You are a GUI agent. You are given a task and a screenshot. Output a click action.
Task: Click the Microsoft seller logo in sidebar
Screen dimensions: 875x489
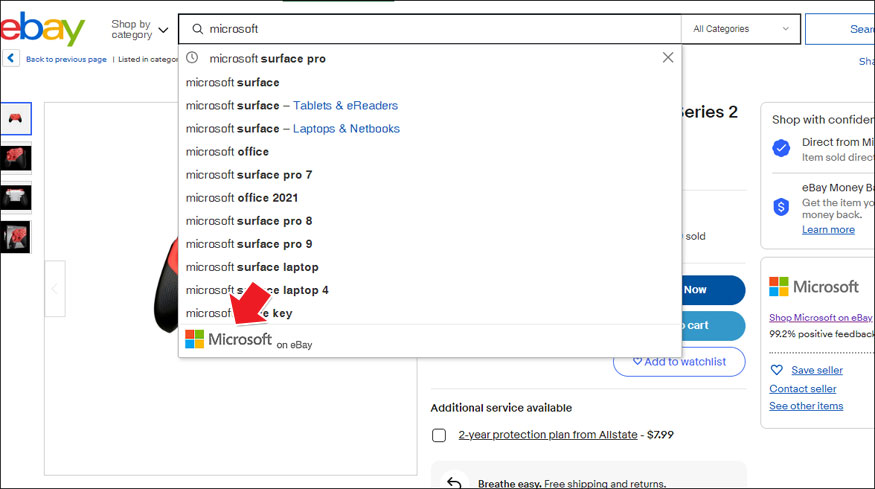814,286
